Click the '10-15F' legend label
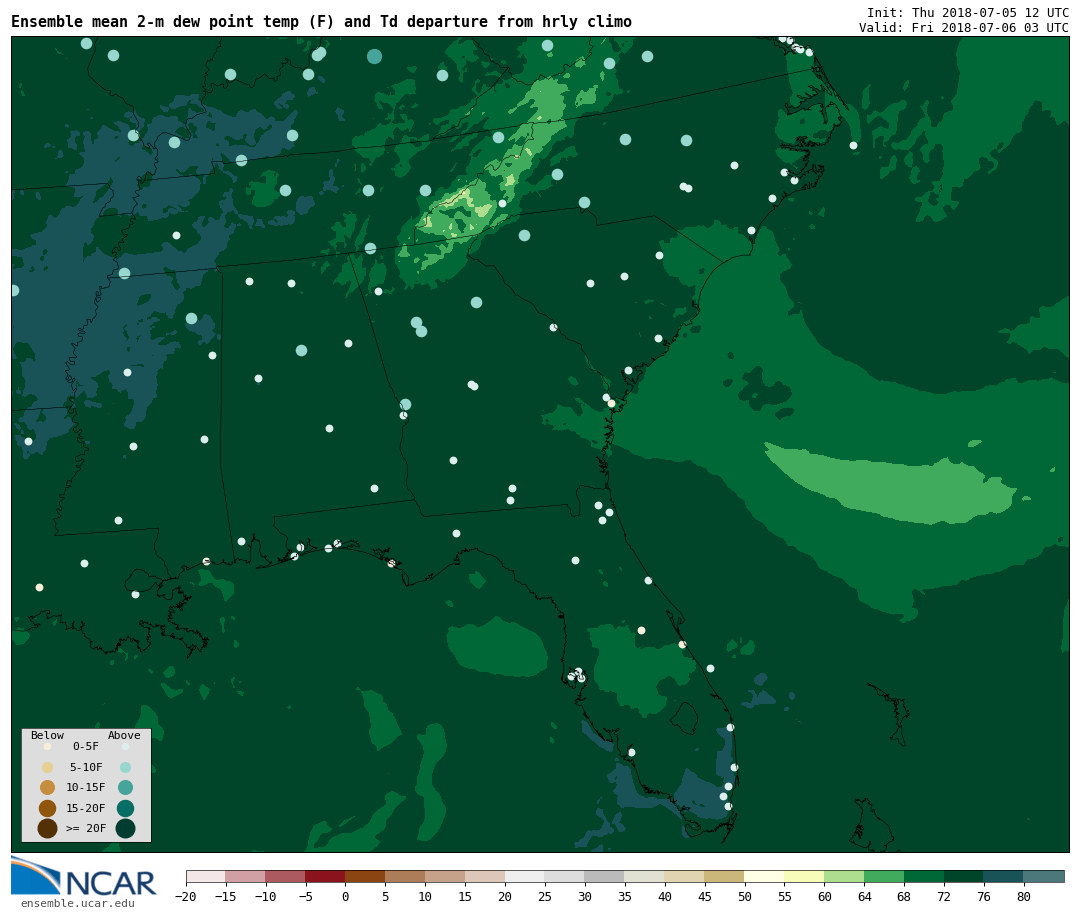 [86, 788]
